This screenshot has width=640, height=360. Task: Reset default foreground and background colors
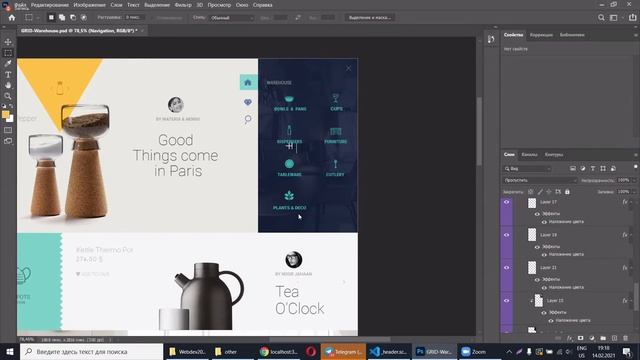point(4,107)
